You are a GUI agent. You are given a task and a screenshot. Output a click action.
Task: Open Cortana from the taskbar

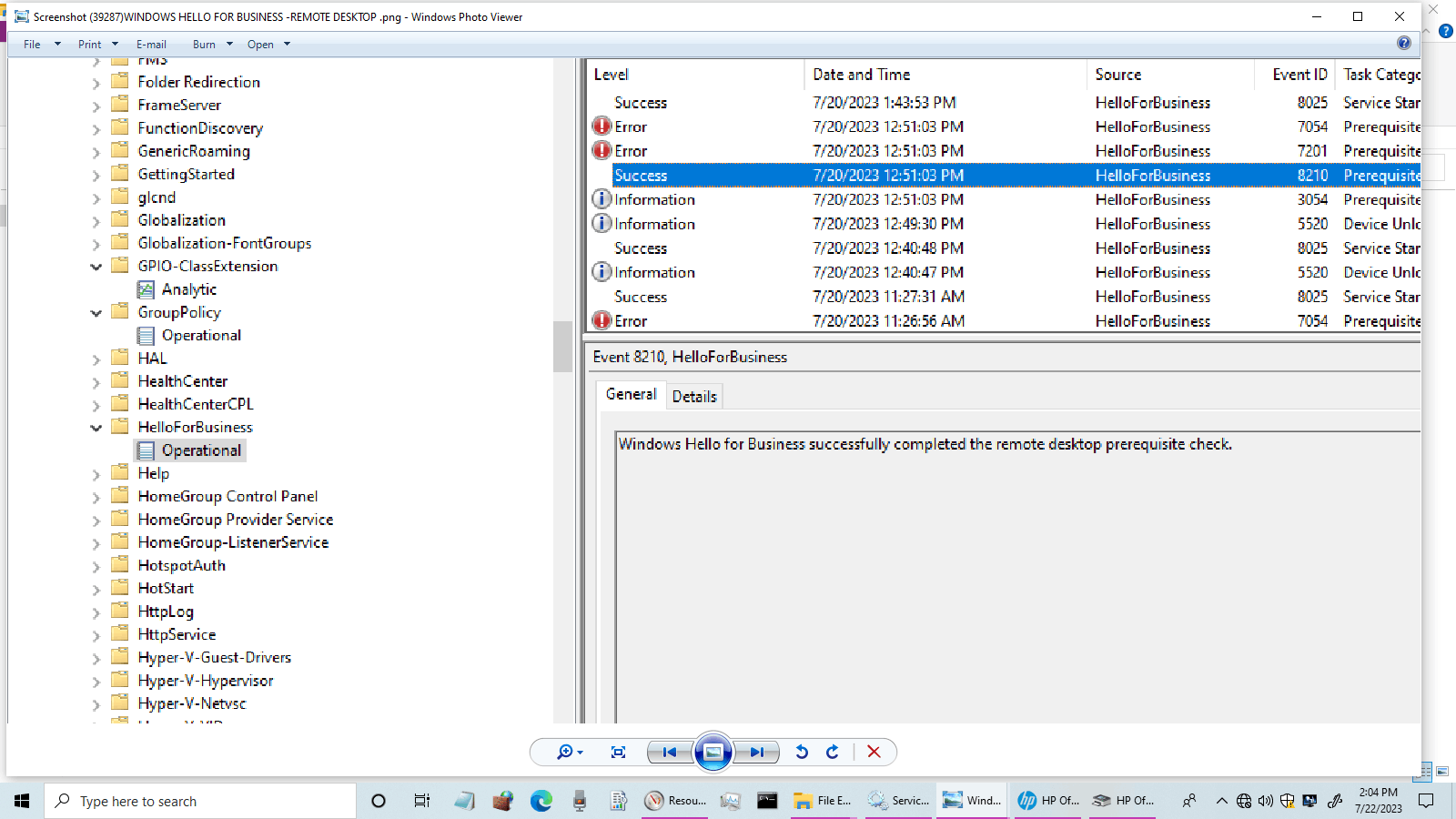[x=379, y=801]
